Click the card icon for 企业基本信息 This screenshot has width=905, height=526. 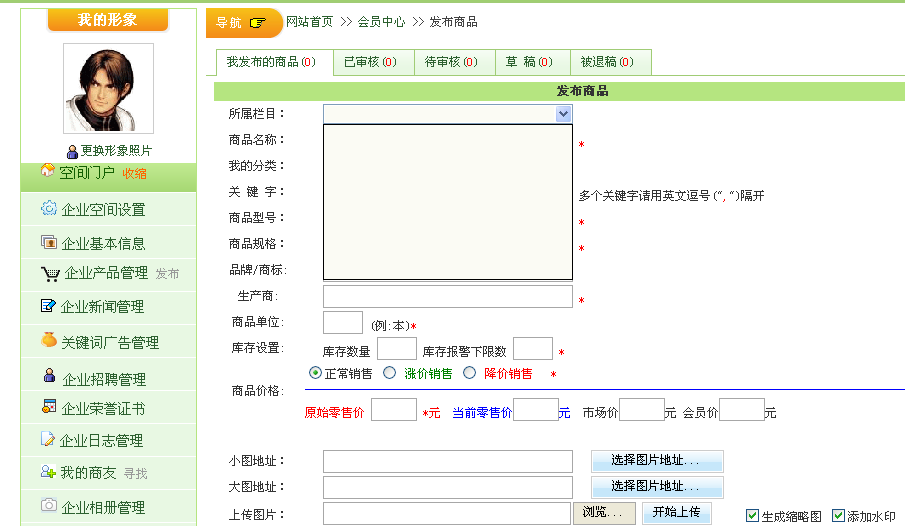[49, 242]
